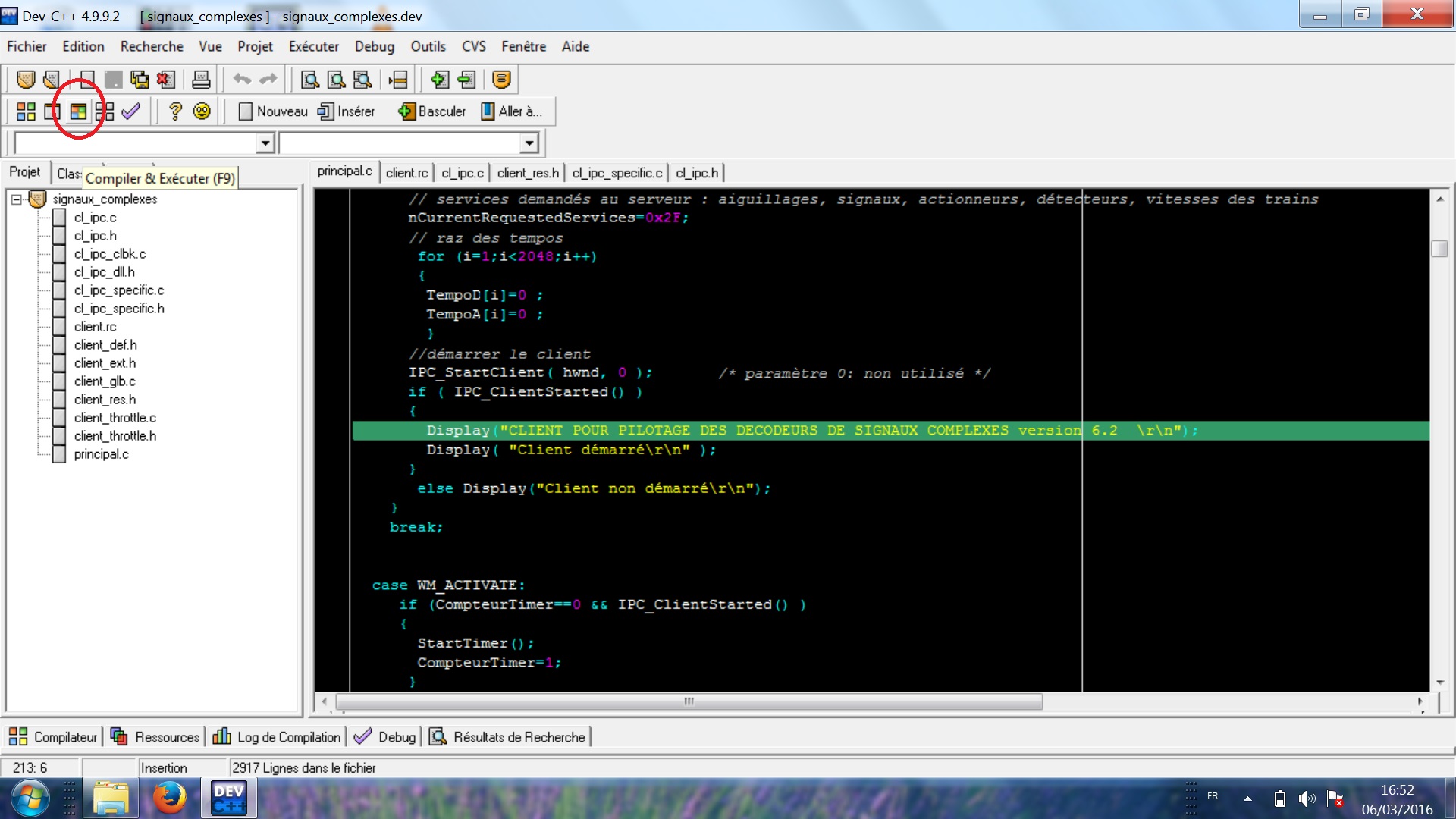Select client_glb.c in project tree
Screen dimensions: 1456x819
tap(105, 381)
